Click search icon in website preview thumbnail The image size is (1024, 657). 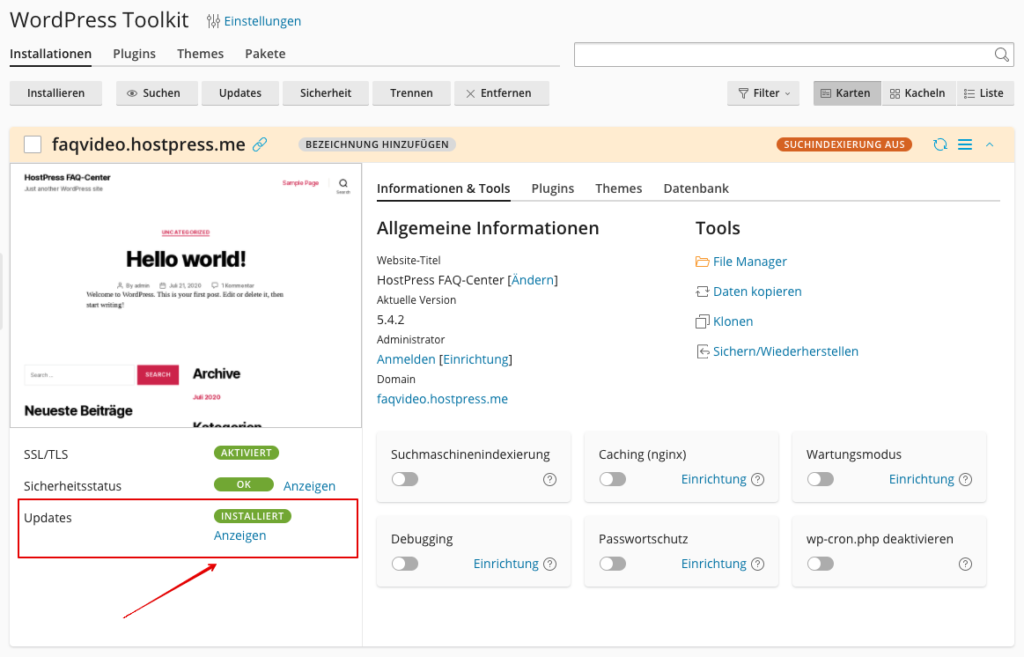coord(343,184)
